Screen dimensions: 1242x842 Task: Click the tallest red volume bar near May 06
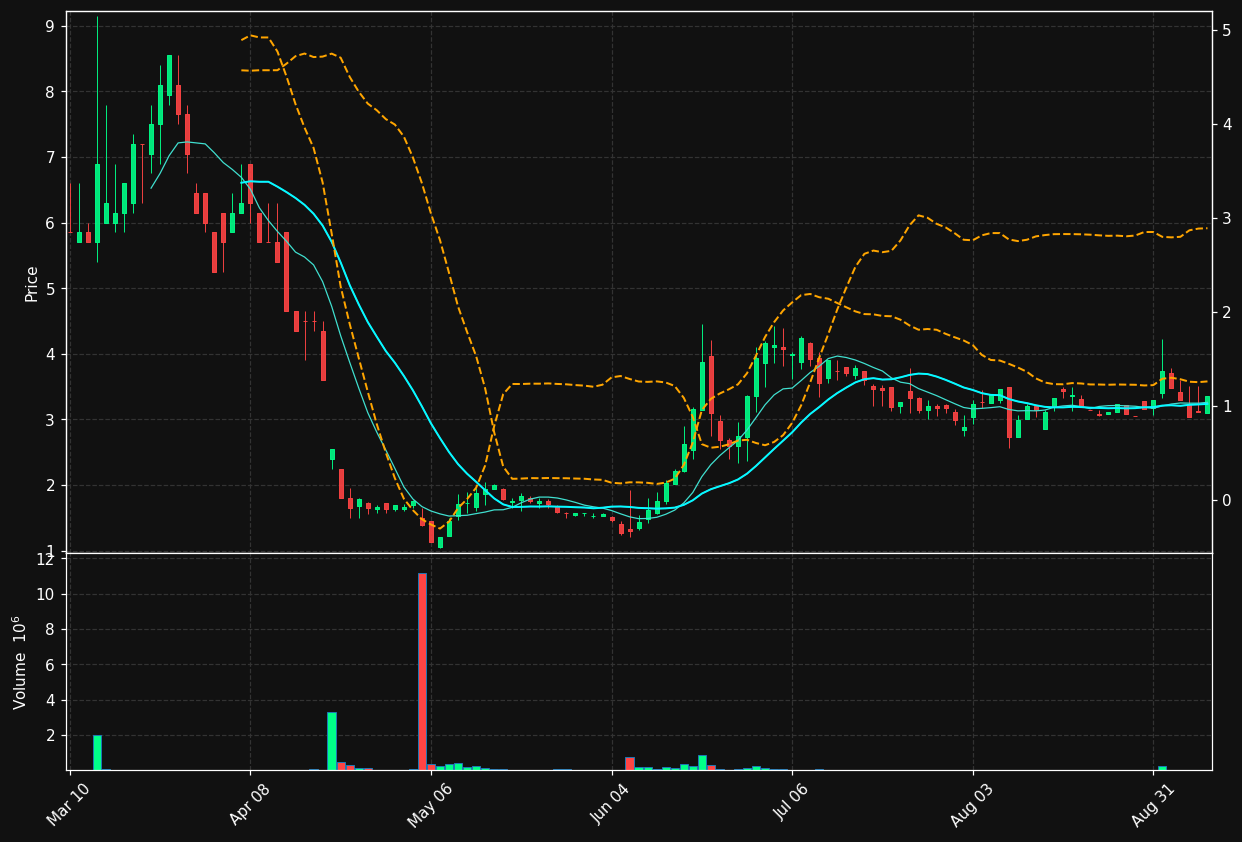[x=422, y=671]
